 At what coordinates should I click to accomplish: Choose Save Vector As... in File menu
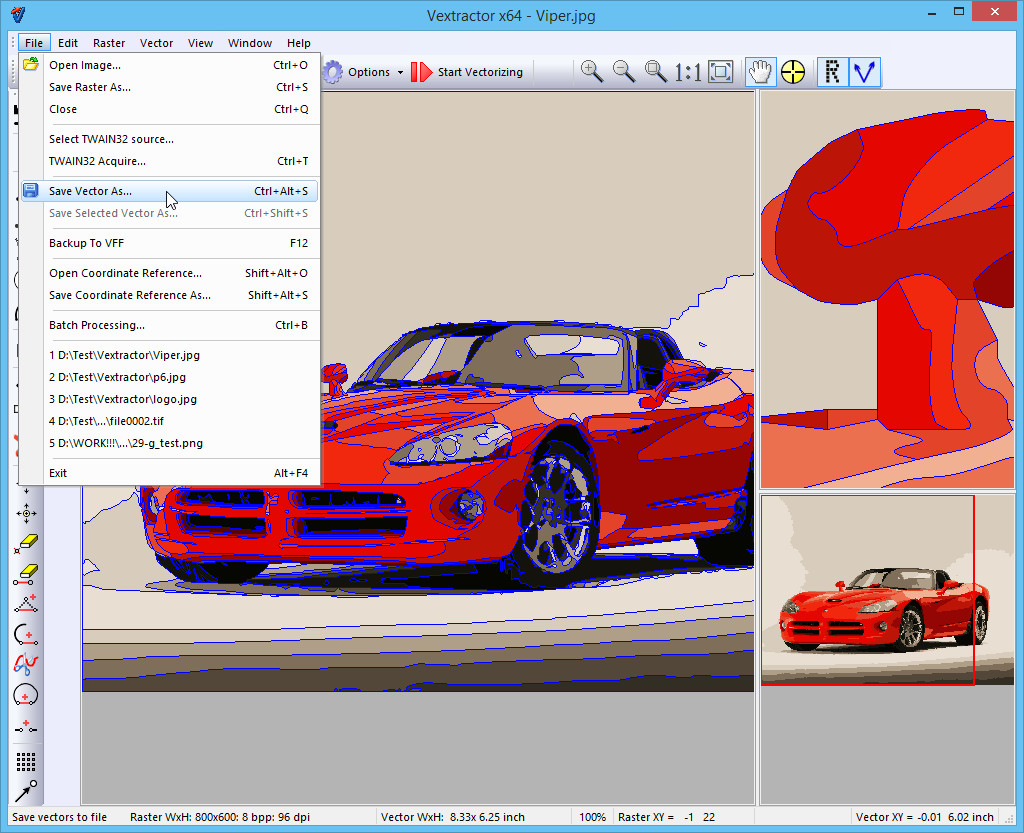[90, 191]
